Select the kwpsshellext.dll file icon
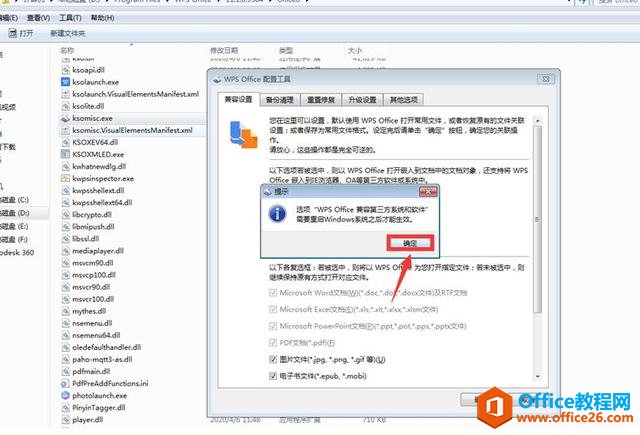Screen dimensions: 640x435 [x=65, y=191]
